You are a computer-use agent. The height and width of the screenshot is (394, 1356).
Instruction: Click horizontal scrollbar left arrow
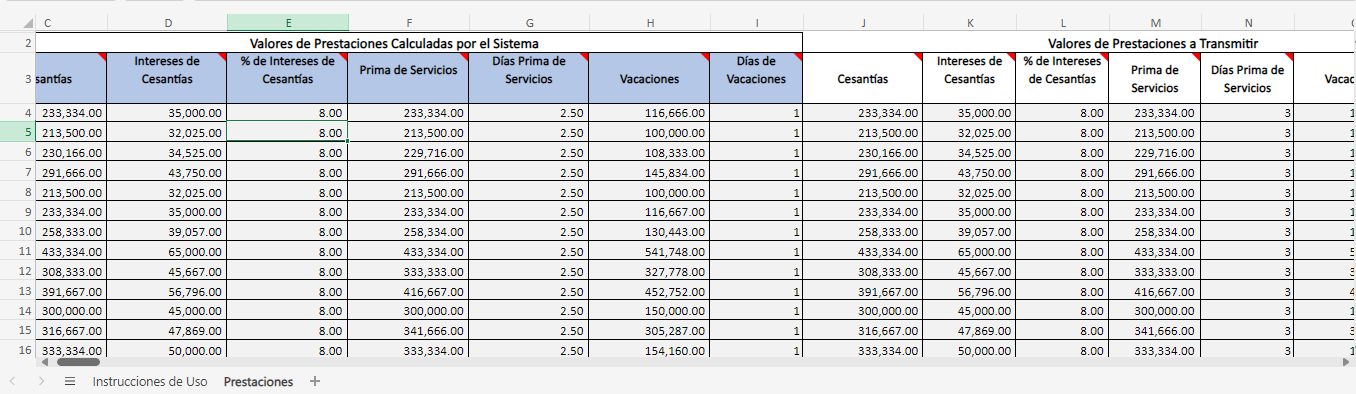pos(44,362)
